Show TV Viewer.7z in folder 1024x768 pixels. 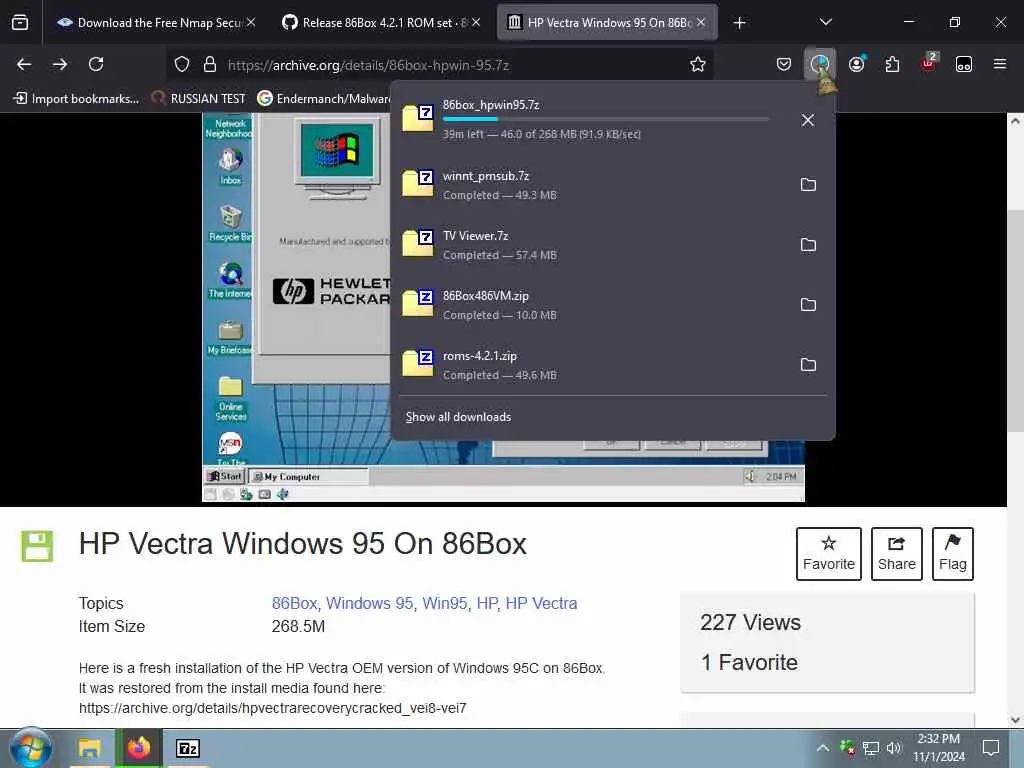[x=808, y=245]
